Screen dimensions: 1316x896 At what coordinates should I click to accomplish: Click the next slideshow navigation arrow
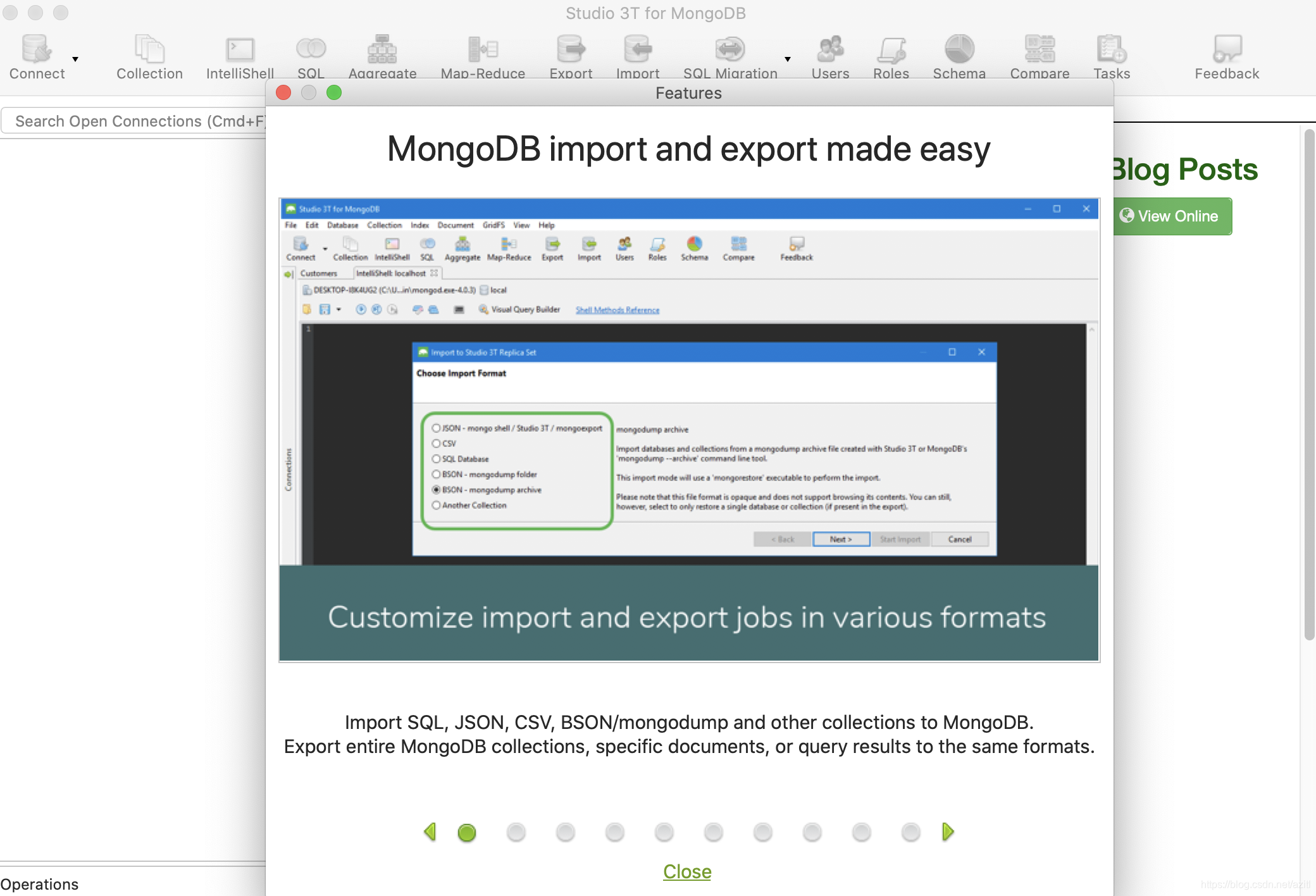click(947, 830)
